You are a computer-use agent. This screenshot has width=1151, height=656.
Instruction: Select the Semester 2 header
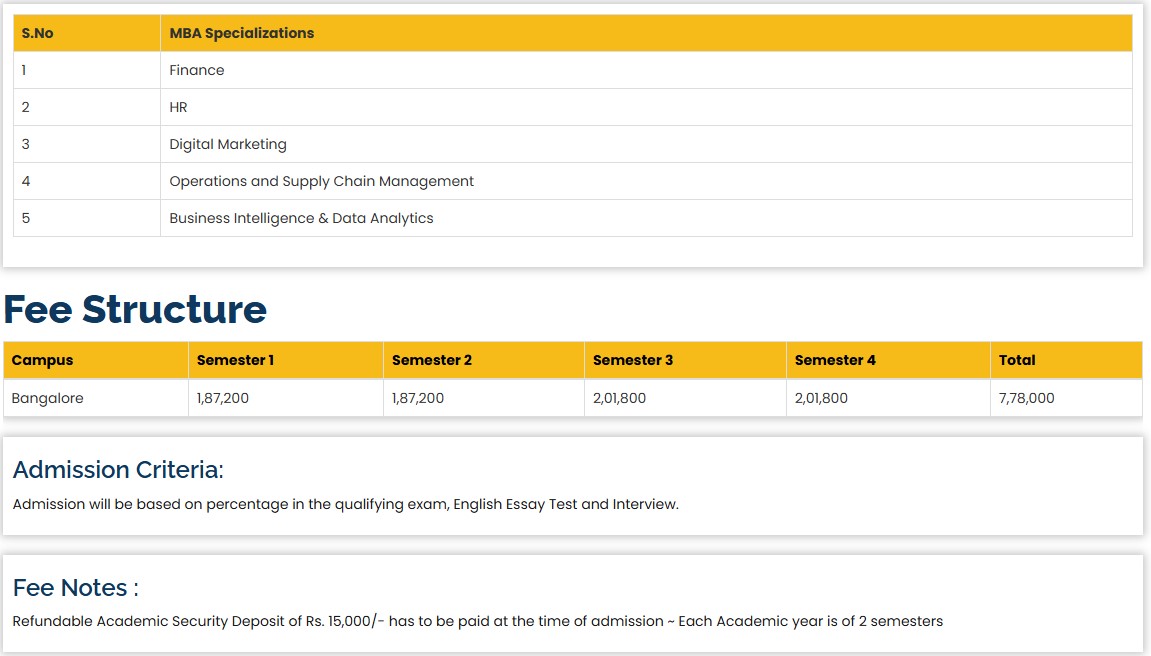(432, 360)
